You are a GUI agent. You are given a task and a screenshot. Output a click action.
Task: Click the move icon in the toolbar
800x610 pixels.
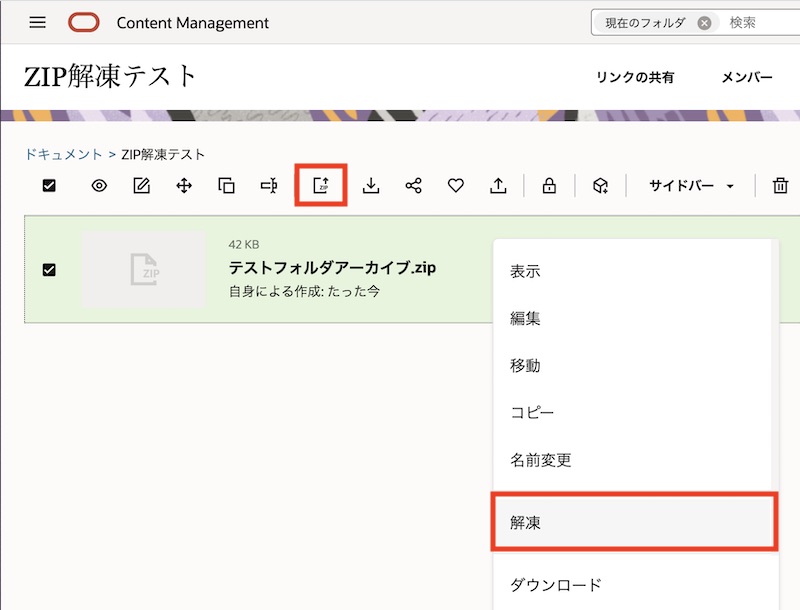tap(184, 185)
